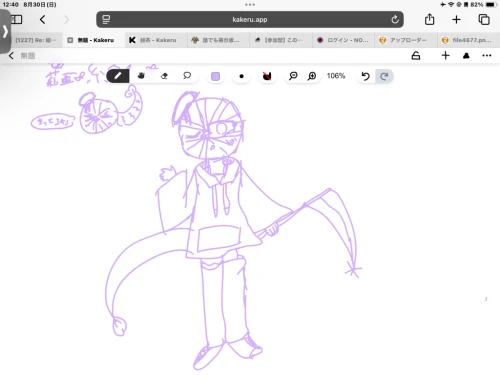Tap the battery status indicator

point(491,5)
